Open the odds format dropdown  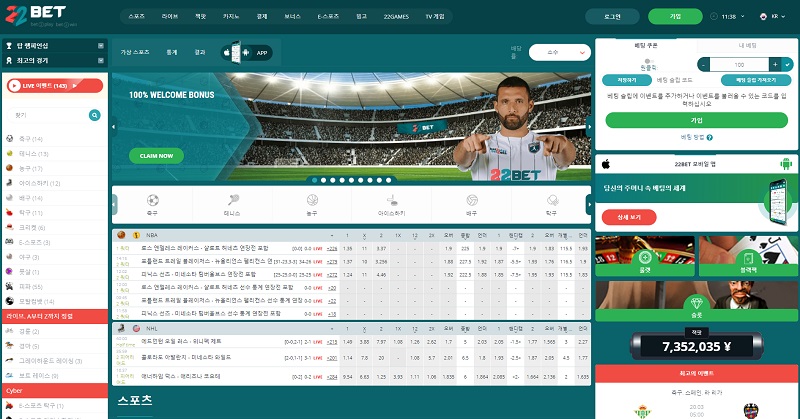pyautogui.click(x=560, y=53)
